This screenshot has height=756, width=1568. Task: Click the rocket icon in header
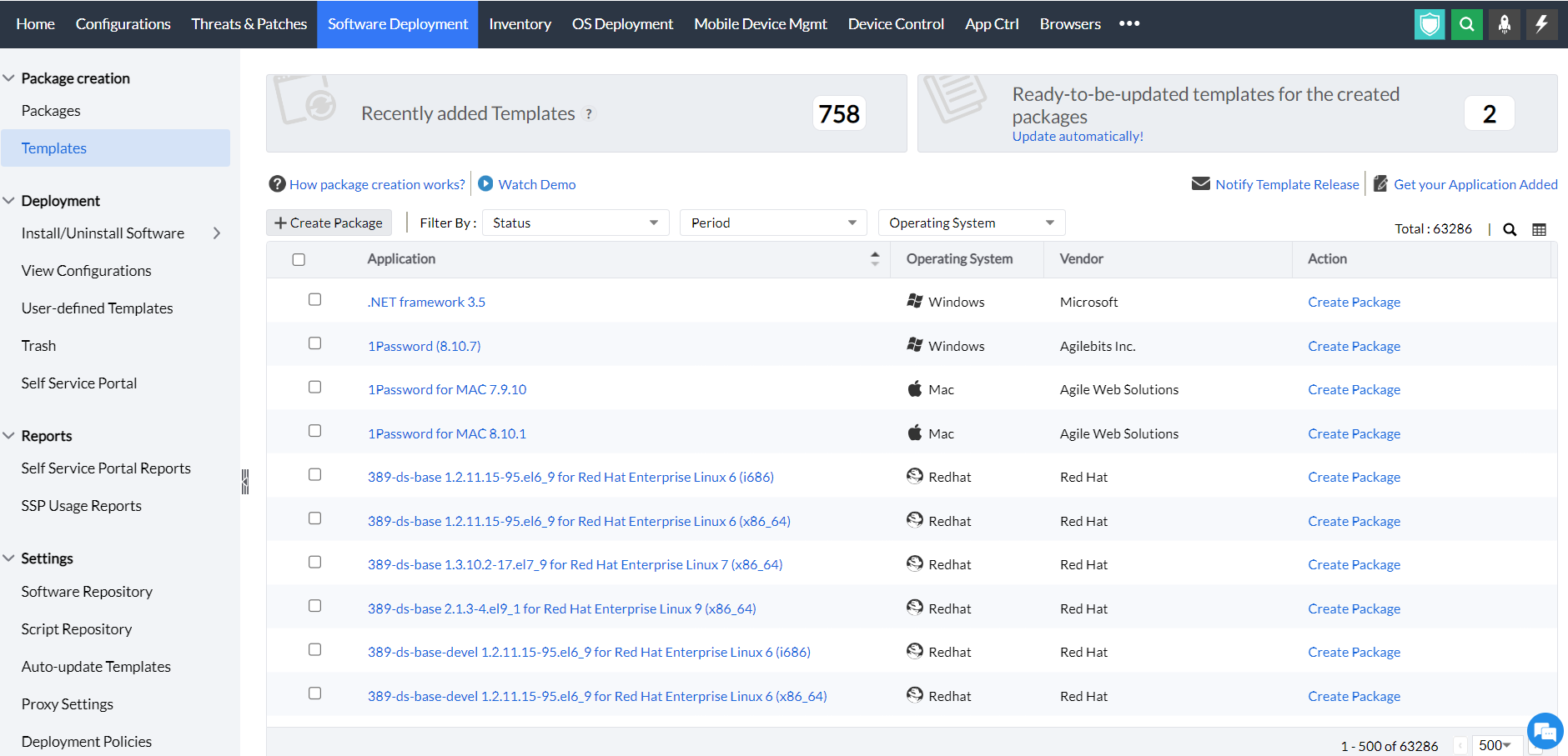tap(1505, 24)
